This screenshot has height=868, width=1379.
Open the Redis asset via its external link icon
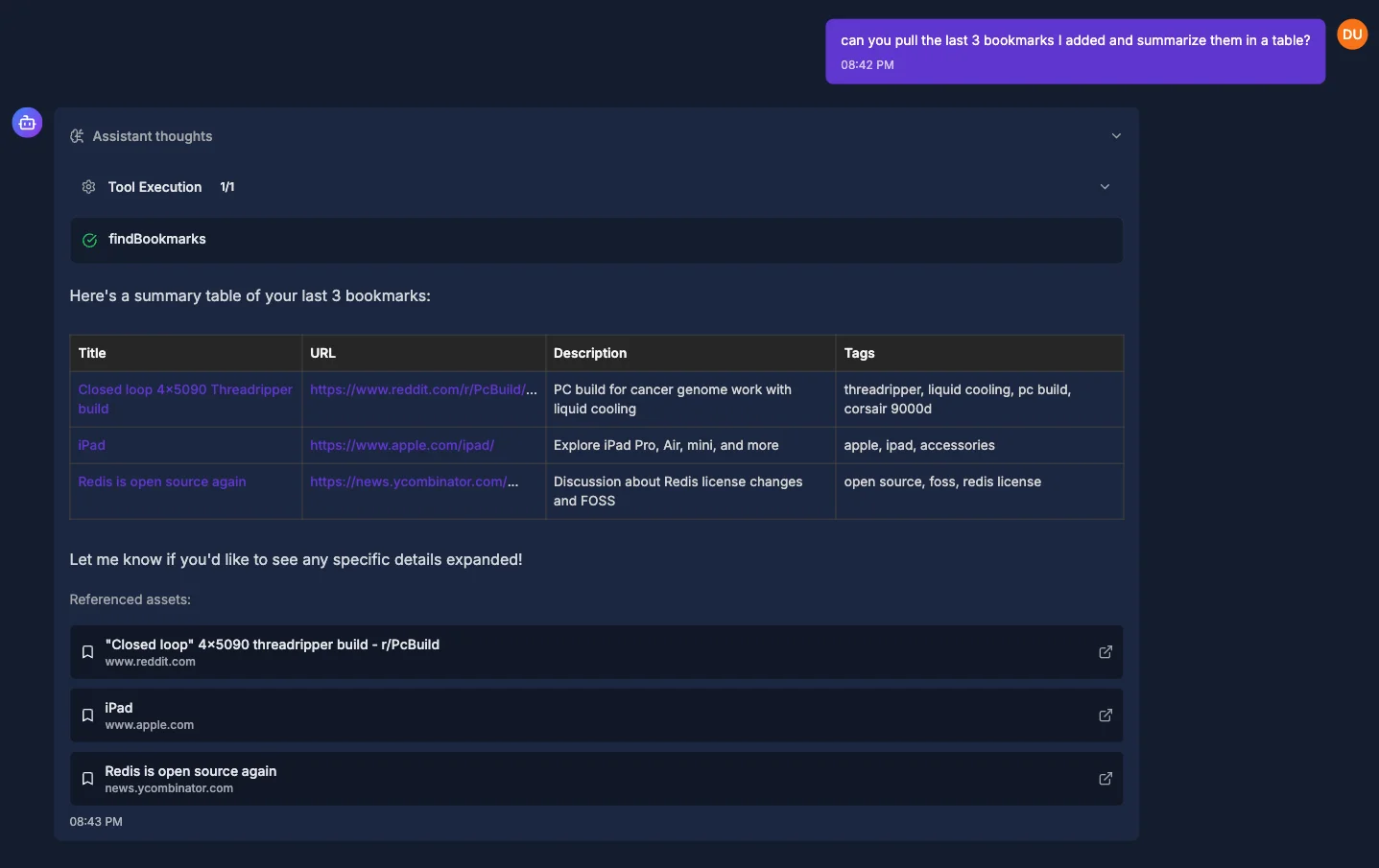click(x=1105, y=778)
